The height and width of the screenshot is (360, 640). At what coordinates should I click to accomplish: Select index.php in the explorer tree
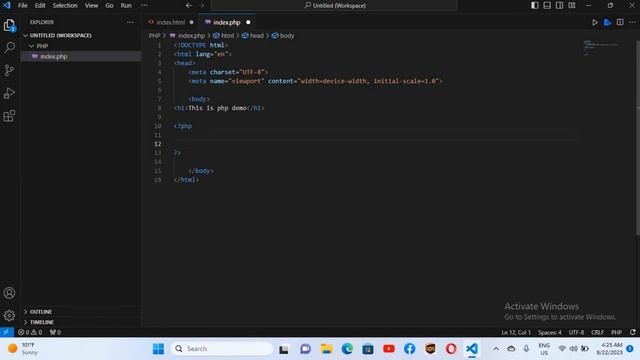point(81,56)
